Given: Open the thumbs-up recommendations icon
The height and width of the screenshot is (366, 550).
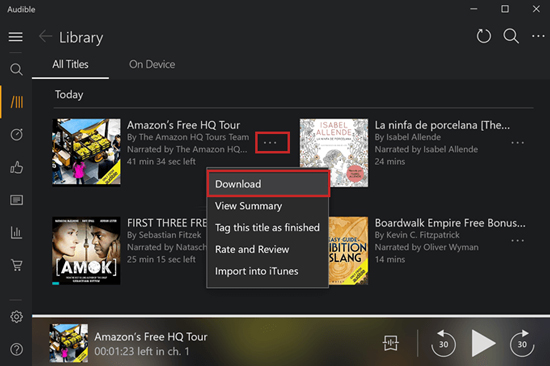Looking at the screenshot, I should point(16,167).
